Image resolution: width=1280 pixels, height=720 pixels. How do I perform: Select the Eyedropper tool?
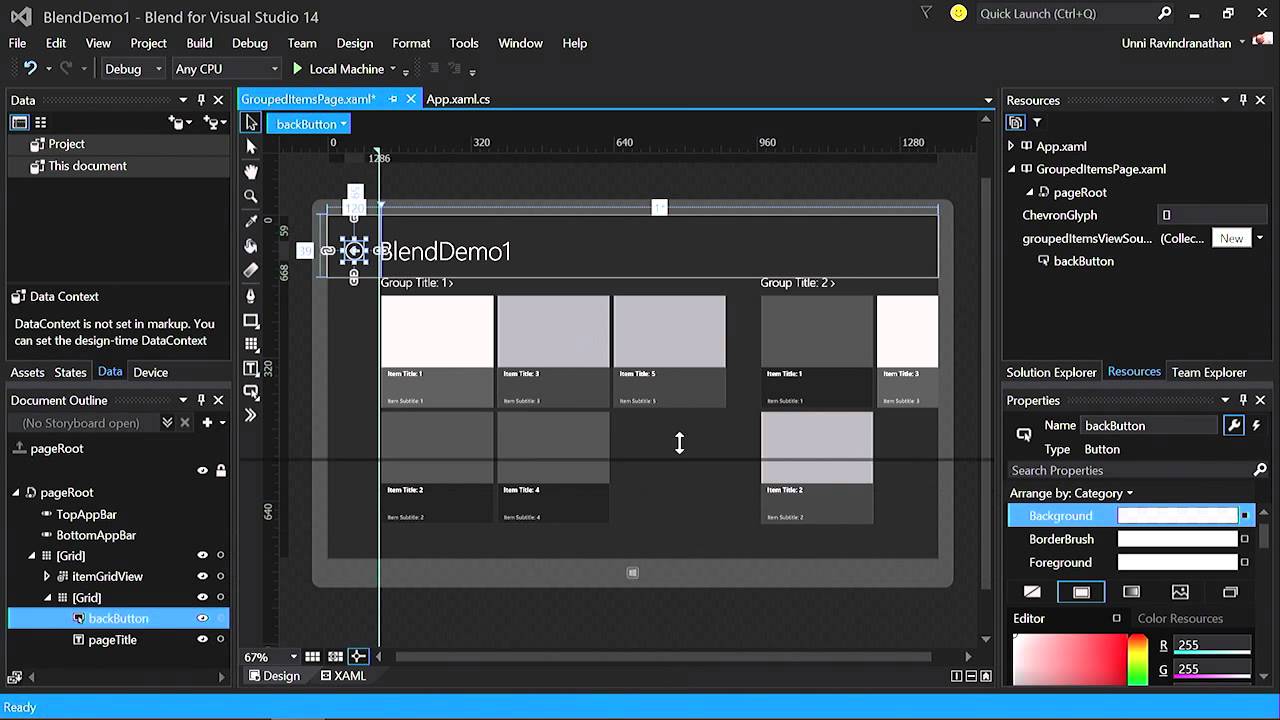pyautogui.click(x=251, y=221)
